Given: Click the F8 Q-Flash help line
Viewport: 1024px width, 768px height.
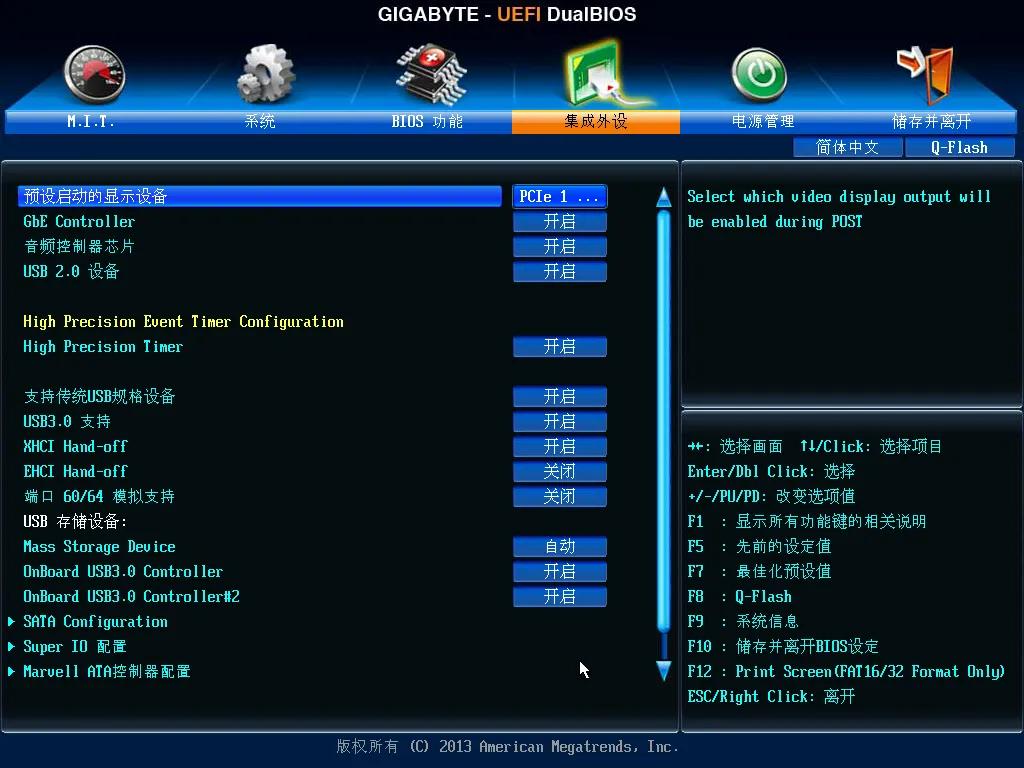Looking at the screenshot, I should [x=739, y=596].
